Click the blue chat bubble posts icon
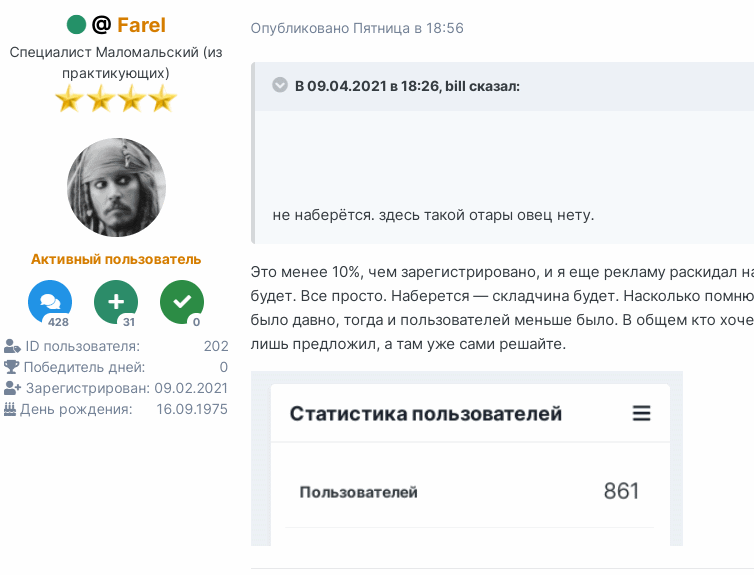Image resolution: width=754 pixels, height=575 pixels. point(50,301)
